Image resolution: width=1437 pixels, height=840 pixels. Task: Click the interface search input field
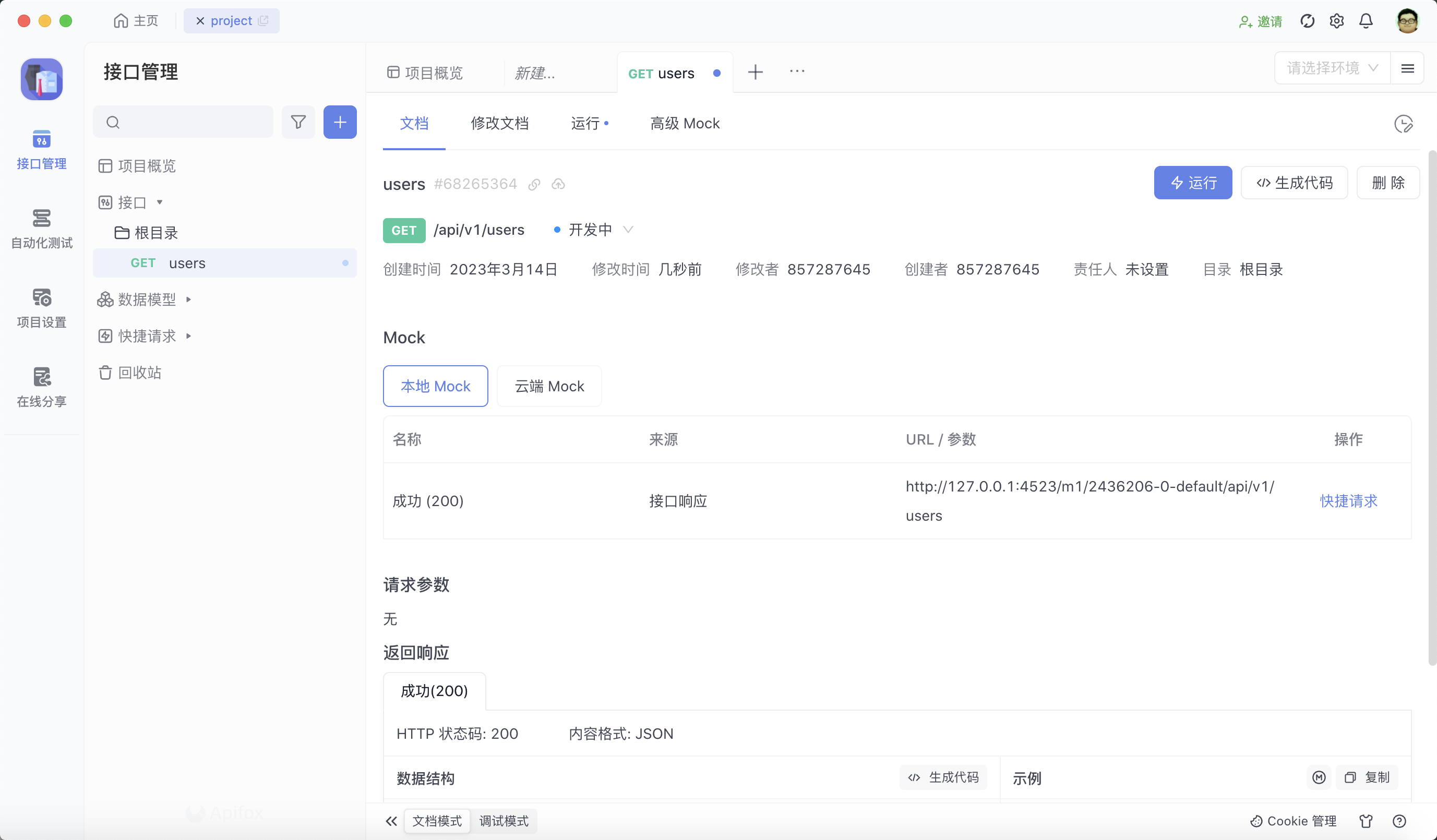coord(183,122)
